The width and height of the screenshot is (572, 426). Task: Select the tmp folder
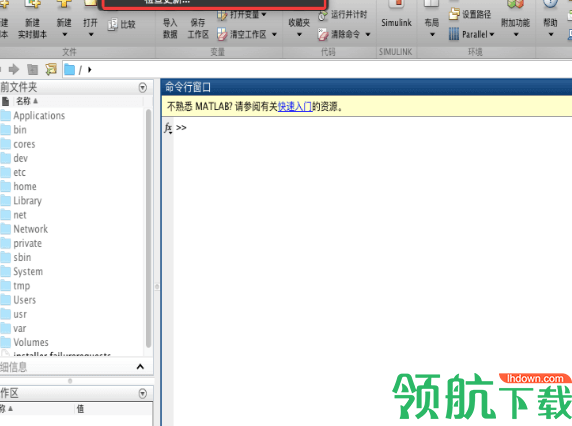22,286
